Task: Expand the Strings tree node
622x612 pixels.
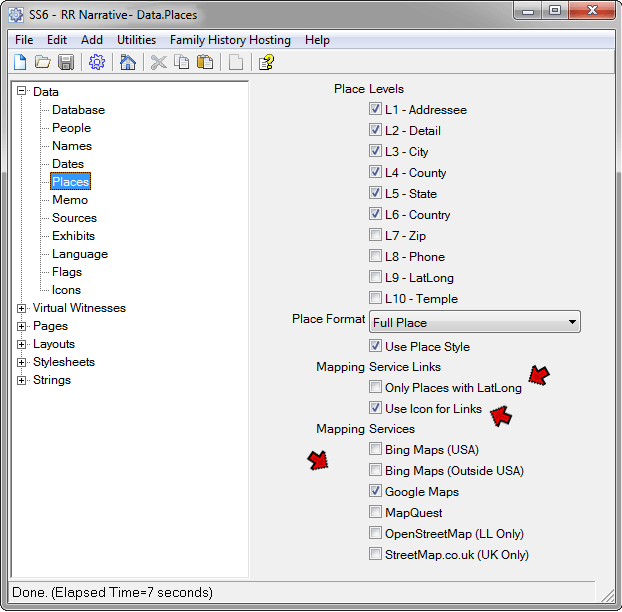Action: (x=21, y=380)
